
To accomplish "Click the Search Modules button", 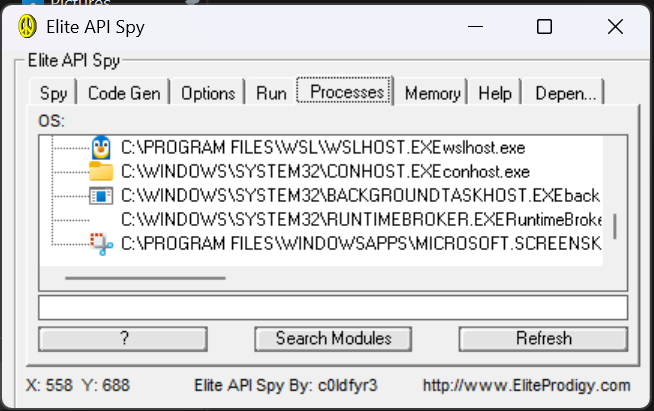I will (x=333, y=339).
